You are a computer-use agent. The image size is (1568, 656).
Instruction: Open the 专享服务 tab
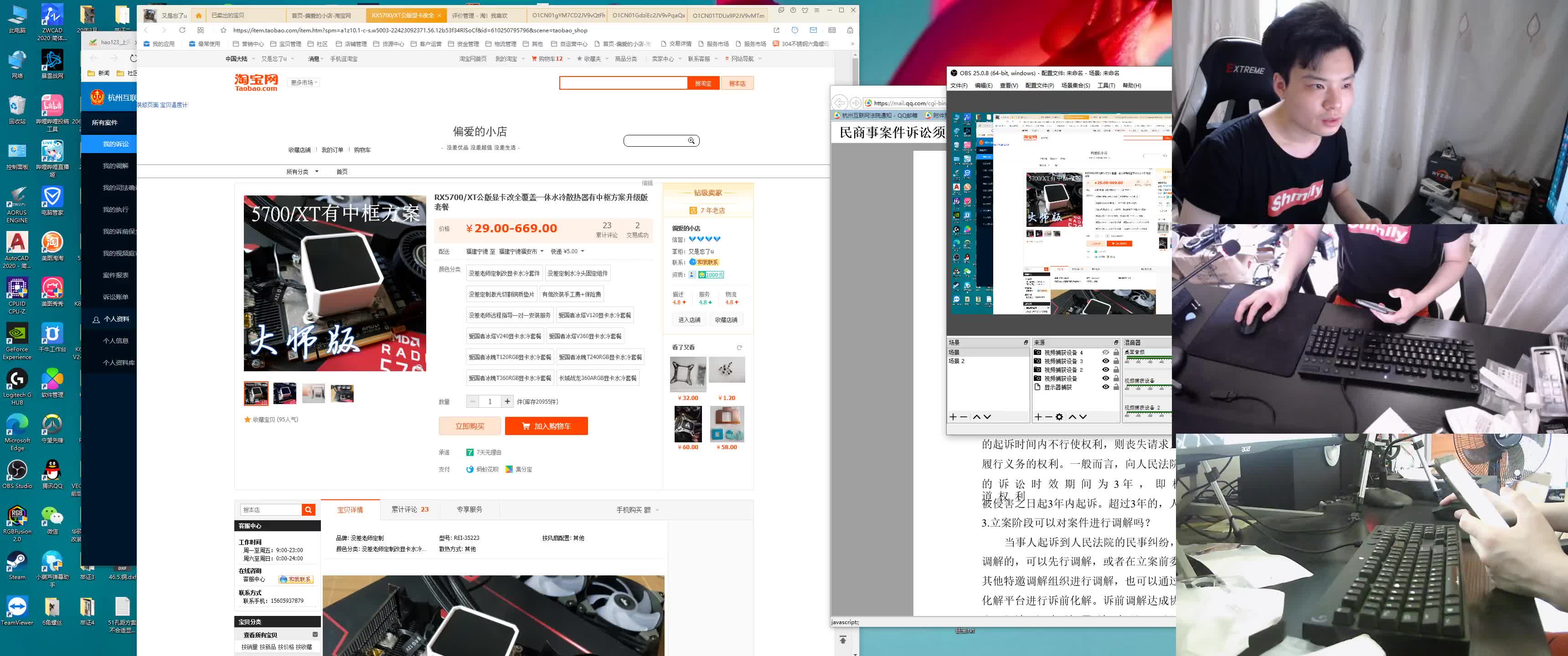coord(469,509)
